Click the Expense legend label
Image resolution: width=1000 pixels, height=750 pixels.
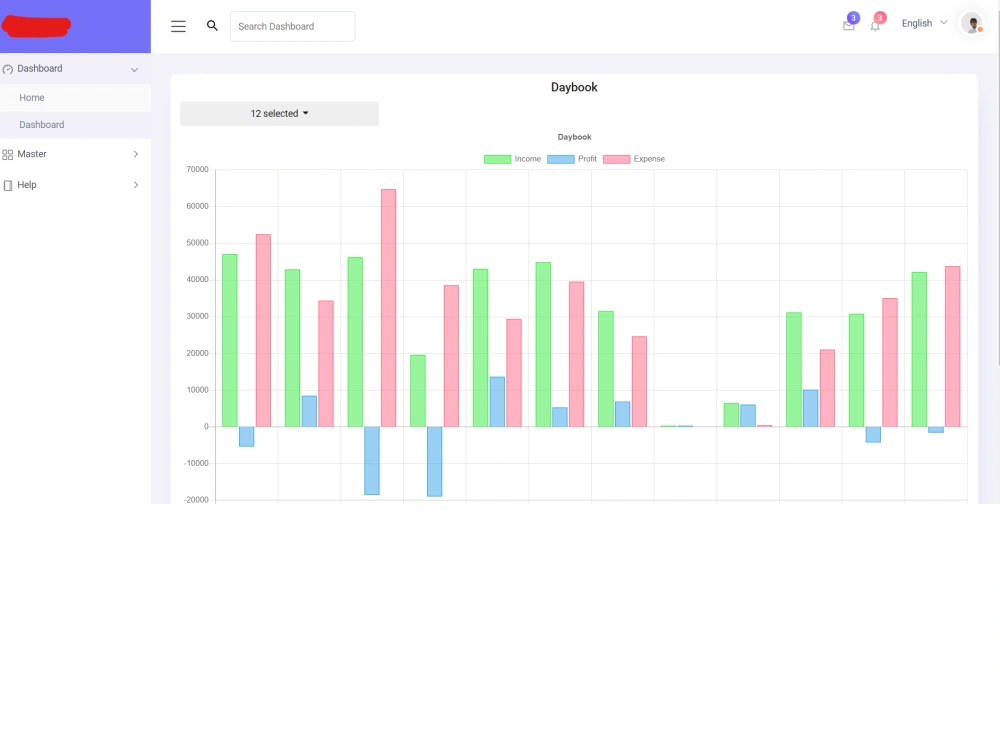click(649, 159)
